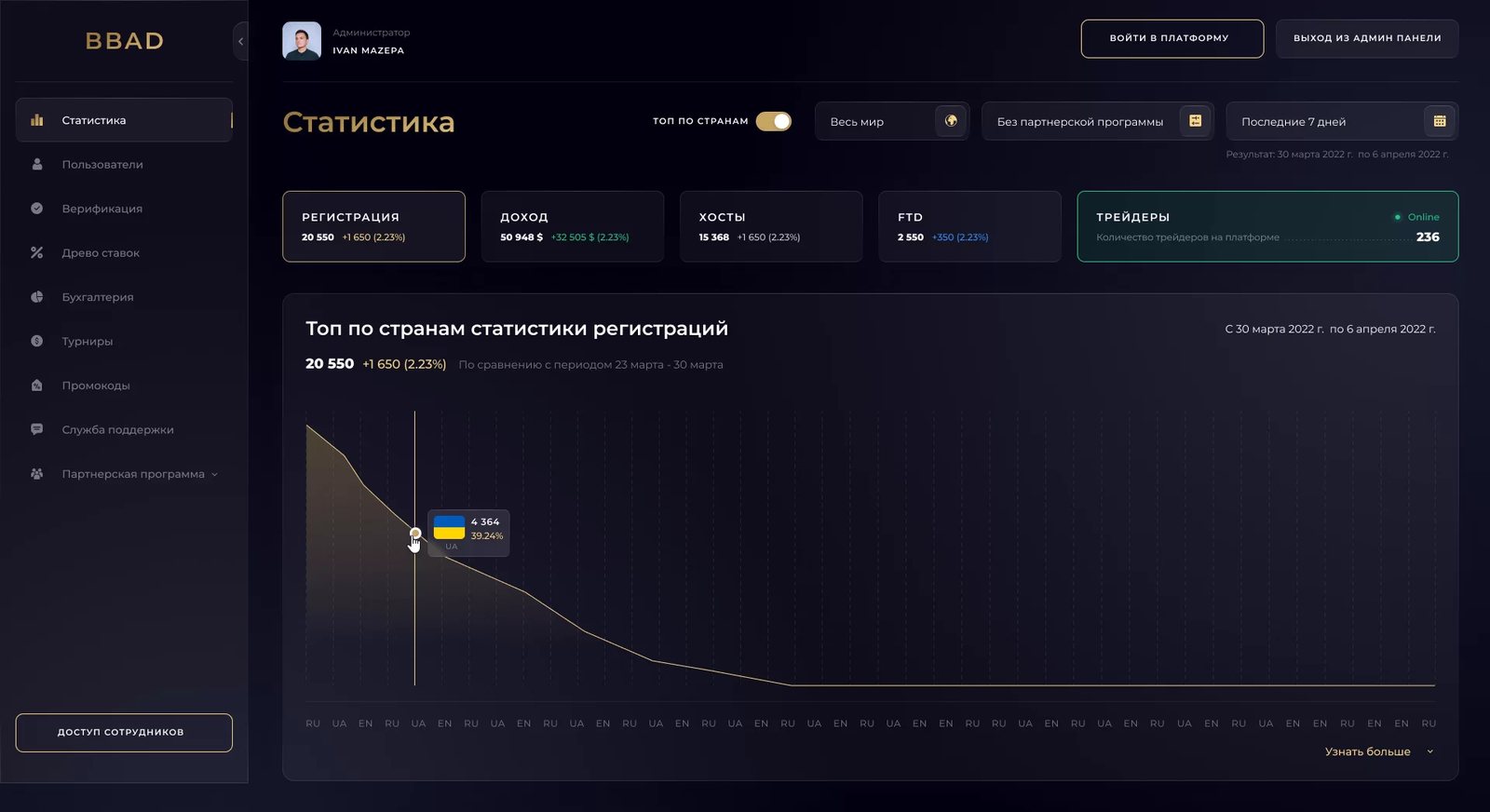This screenshot has width=1490, height=812.
Task: Open Турниры in the sidebar
Action: 124,341
